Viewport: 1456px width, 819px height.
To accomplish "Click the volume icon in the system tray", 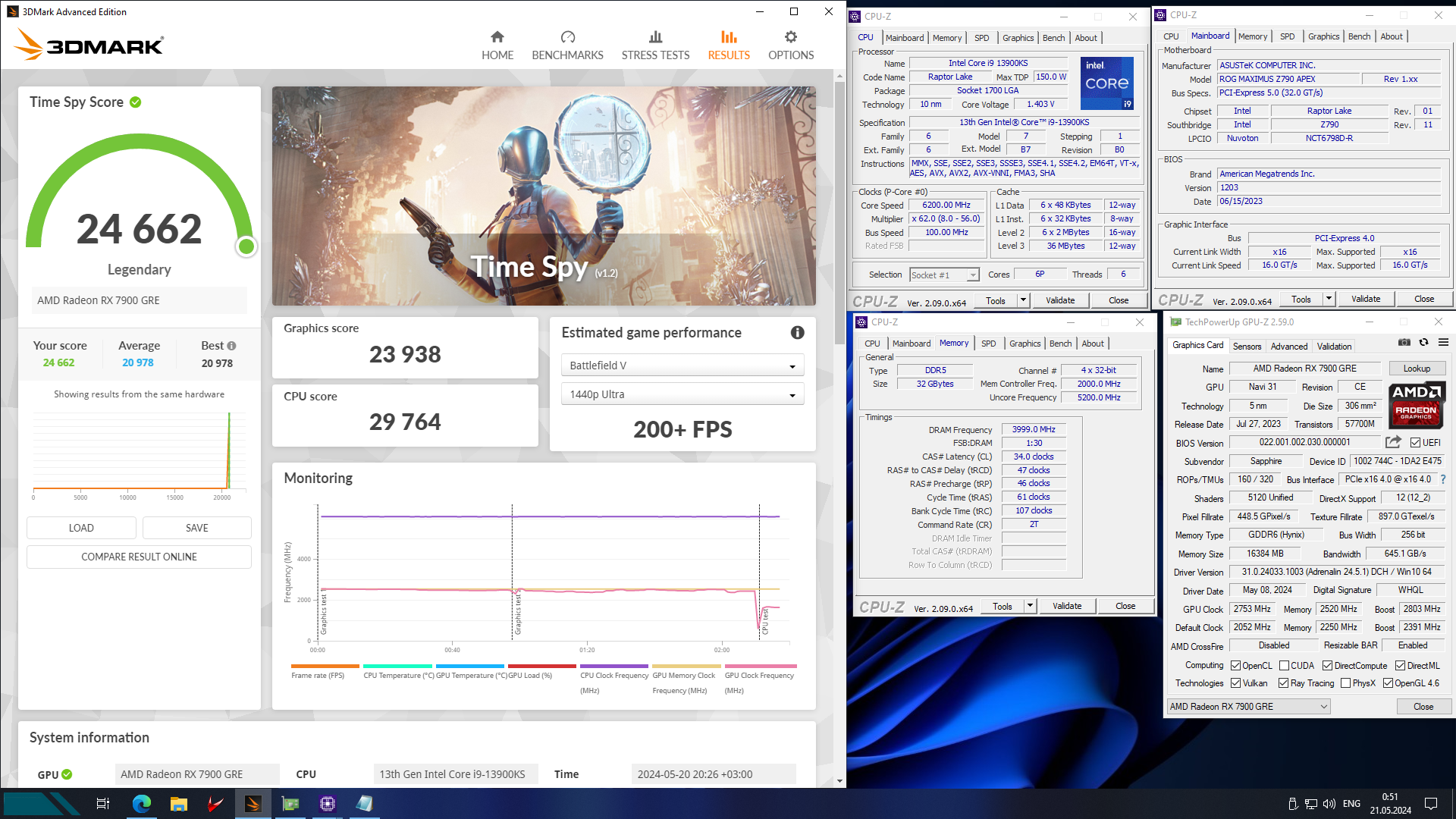I will point(1329,804).
